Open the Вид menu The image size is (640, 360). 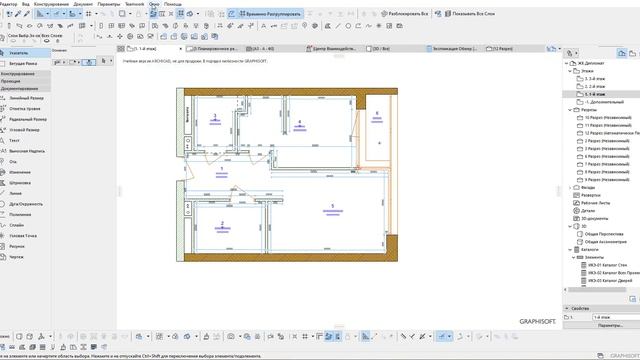tap(25, 4)
